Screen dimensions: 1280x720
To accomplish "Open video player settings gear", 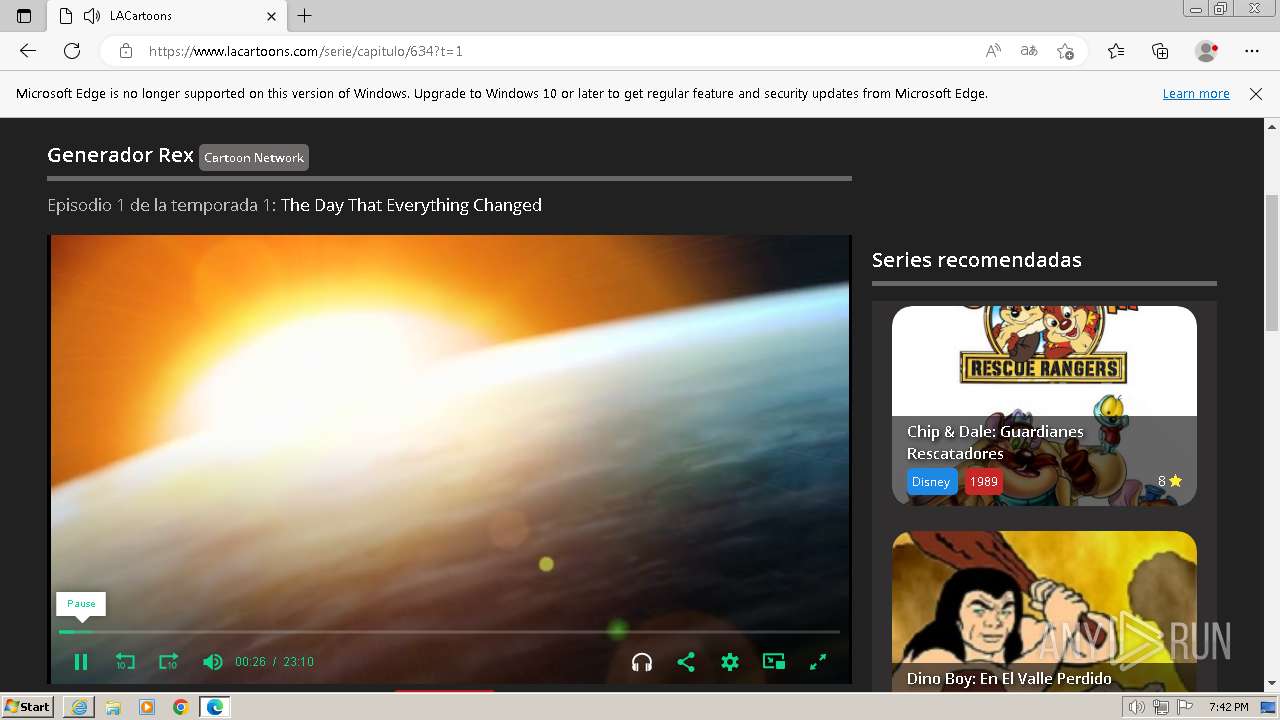I will [x=730, y=662].
